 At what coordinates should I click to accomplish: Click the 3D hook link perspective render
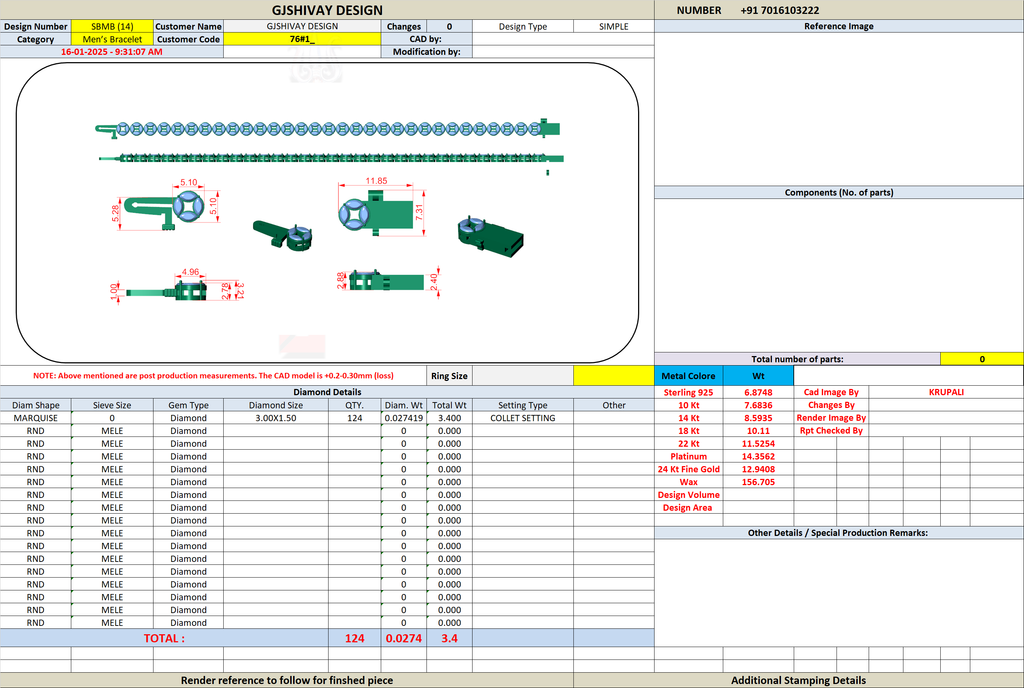283,235
